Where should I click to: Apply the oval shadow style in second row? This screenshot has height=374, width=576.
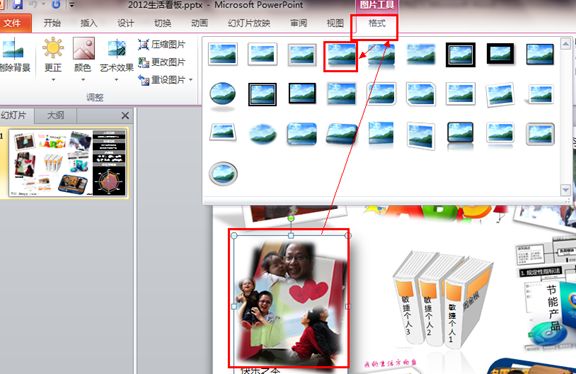223,95
